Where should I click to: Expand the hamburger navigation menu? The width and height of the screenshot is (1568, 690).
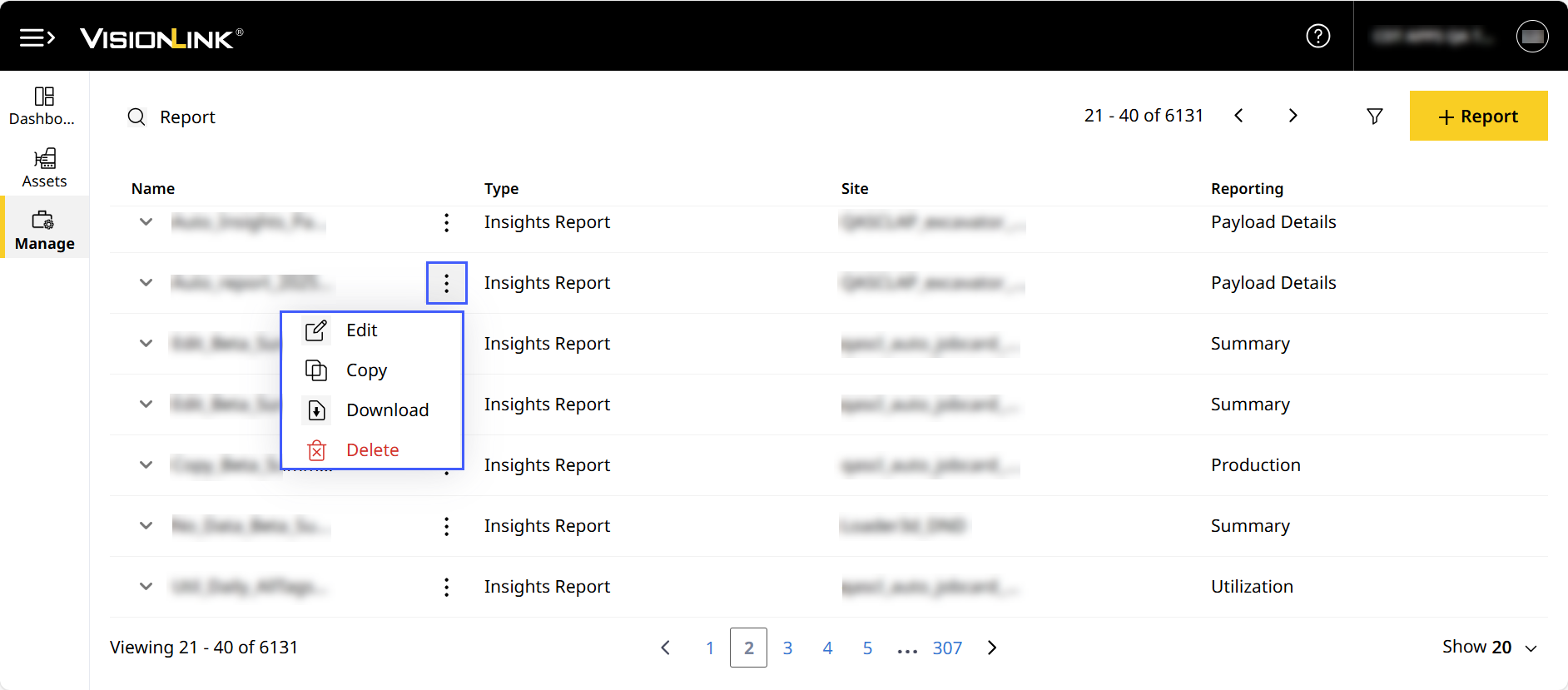(37, 37)
